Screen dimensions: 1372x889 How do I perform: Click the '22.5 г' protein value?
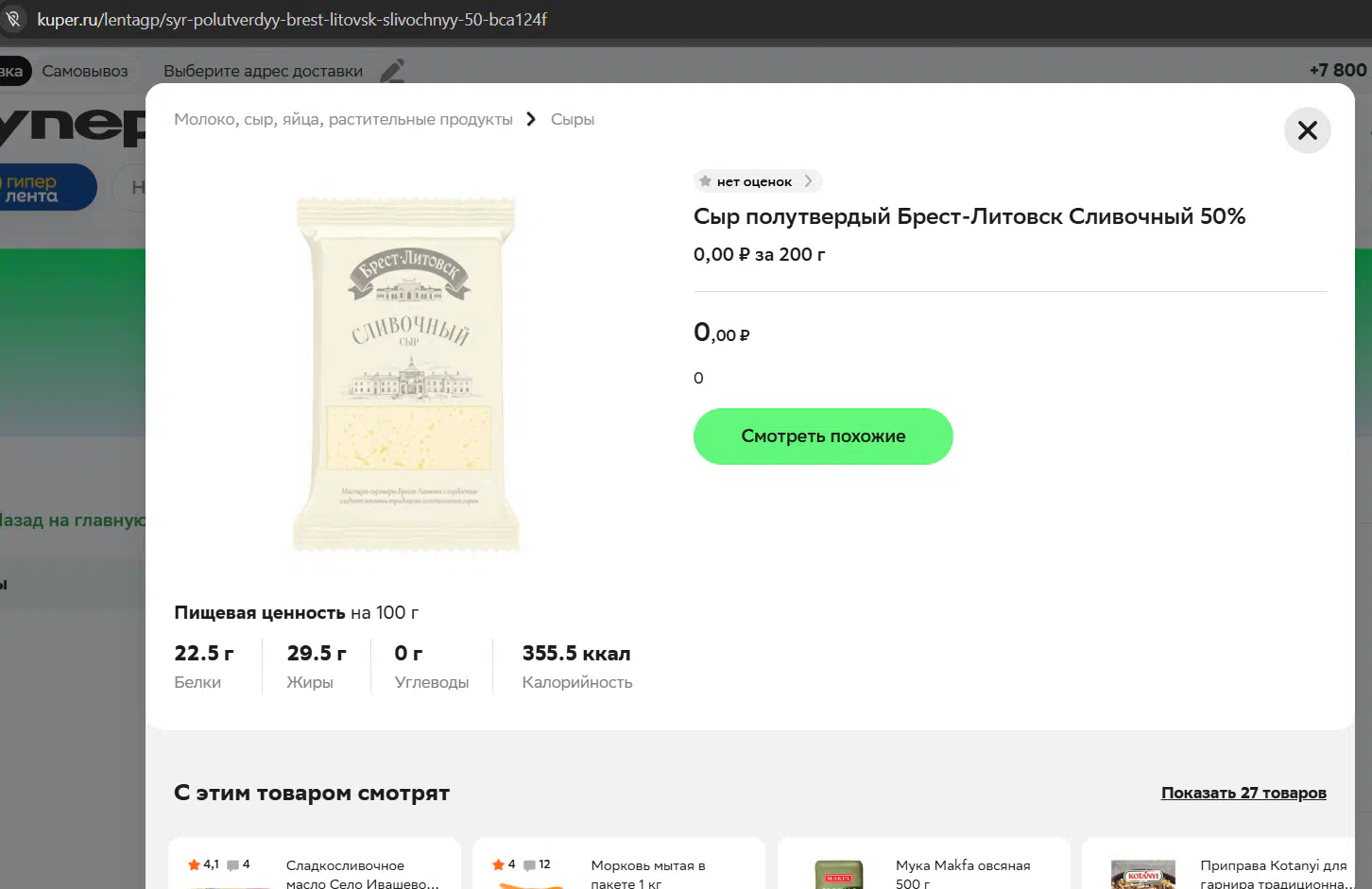click(x=204, y=653)
